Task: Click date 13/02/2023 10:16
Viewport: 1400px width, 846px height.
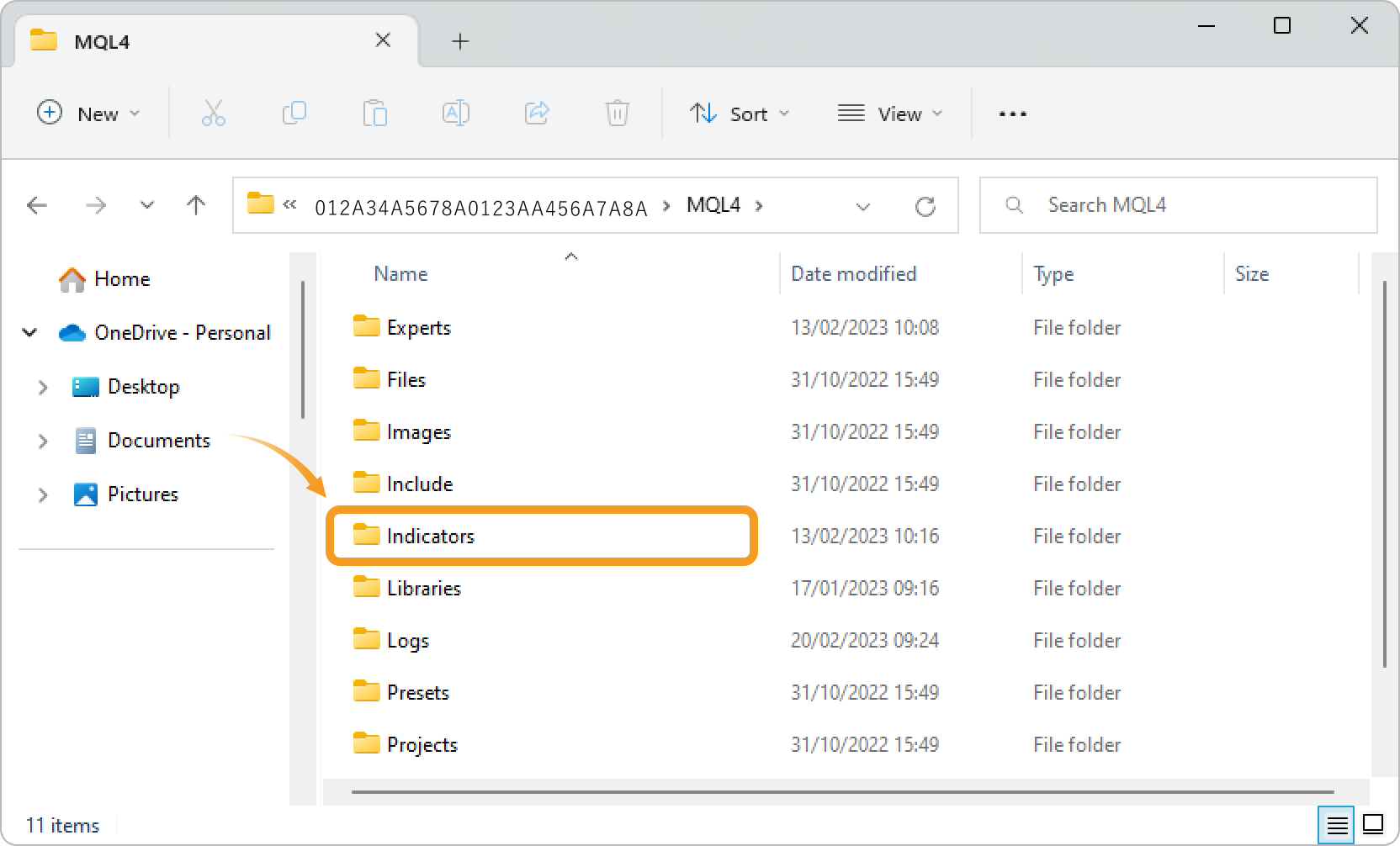Action: coord(864,536)
